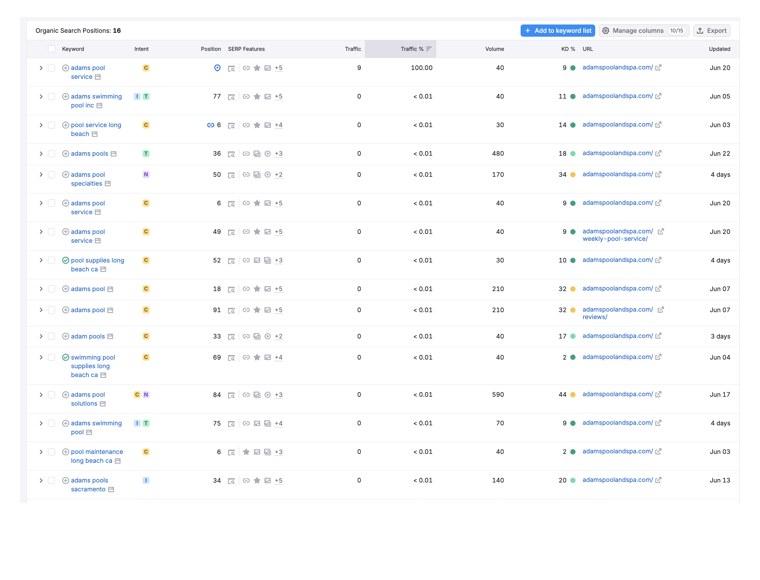Viewport: 760px width, 580px height.
Task: Sort by the Position column header
Action: pos(210,49)
